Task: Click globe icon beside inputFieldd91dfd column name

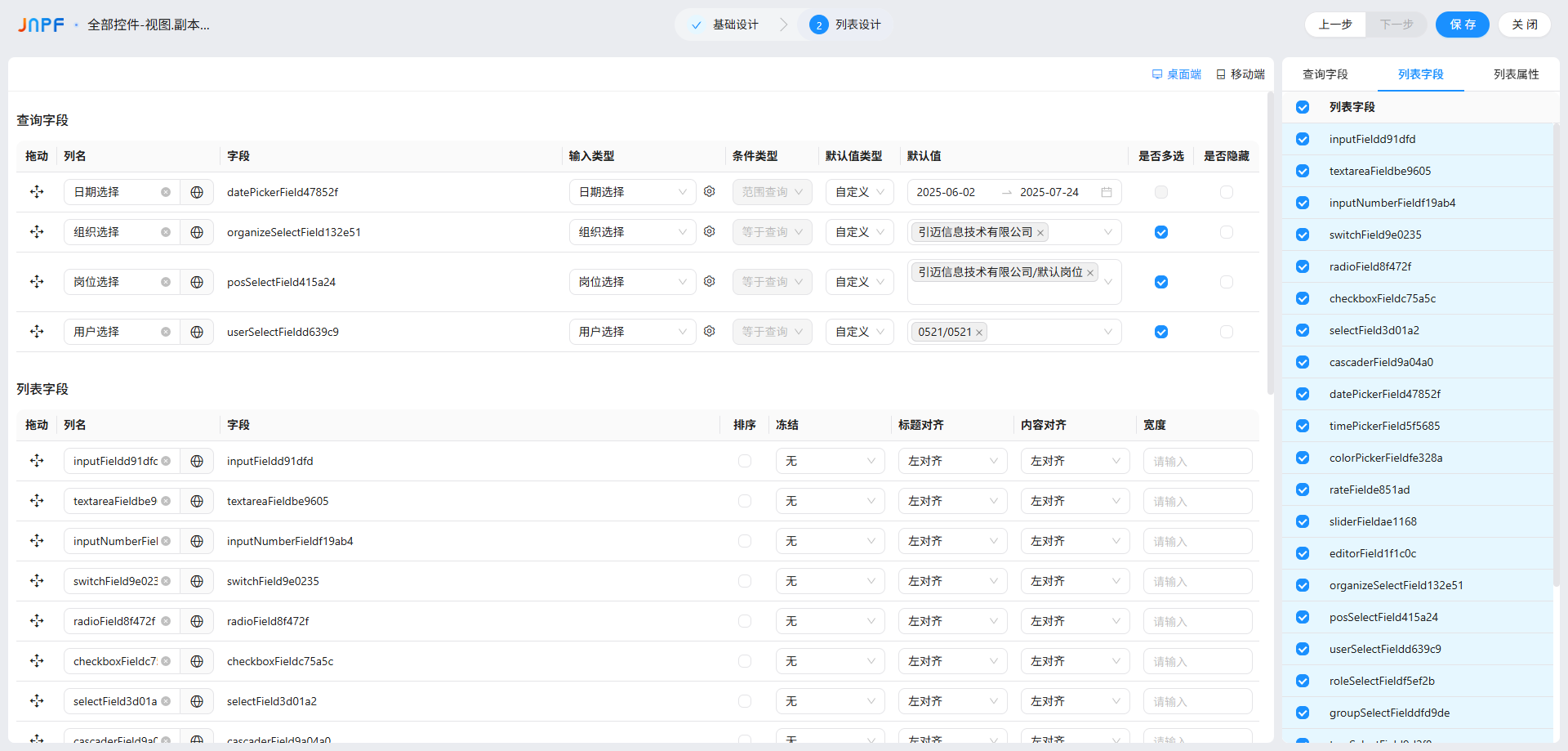Action: 197,461
